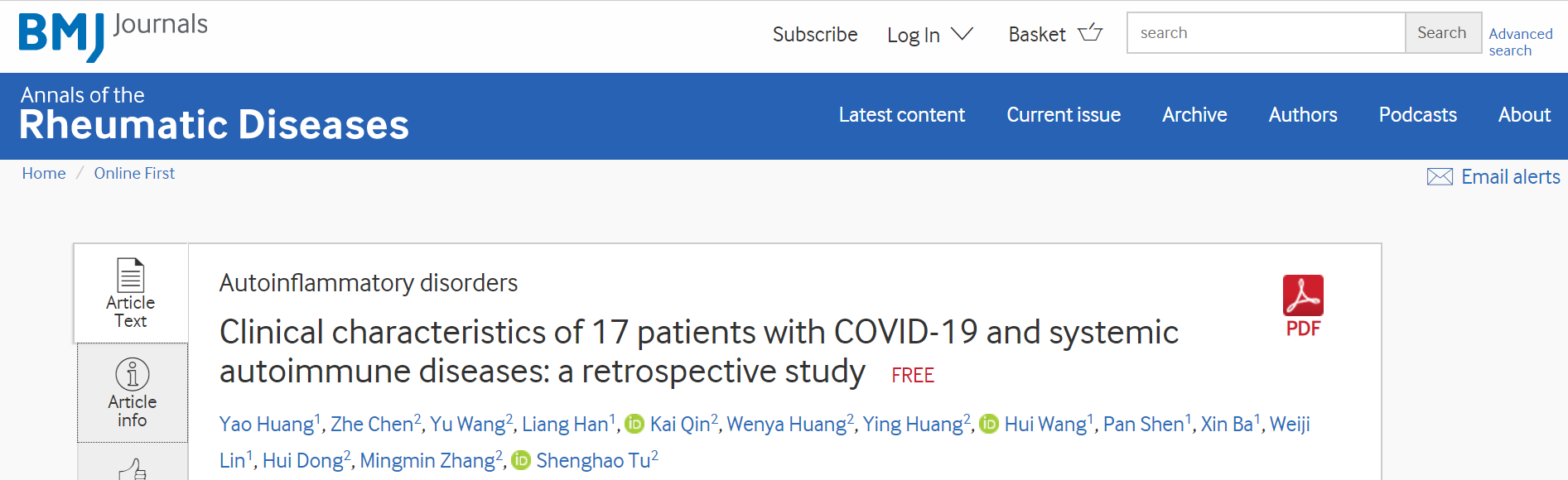
Task: Open the Article Text document icon
Action: 131,276
